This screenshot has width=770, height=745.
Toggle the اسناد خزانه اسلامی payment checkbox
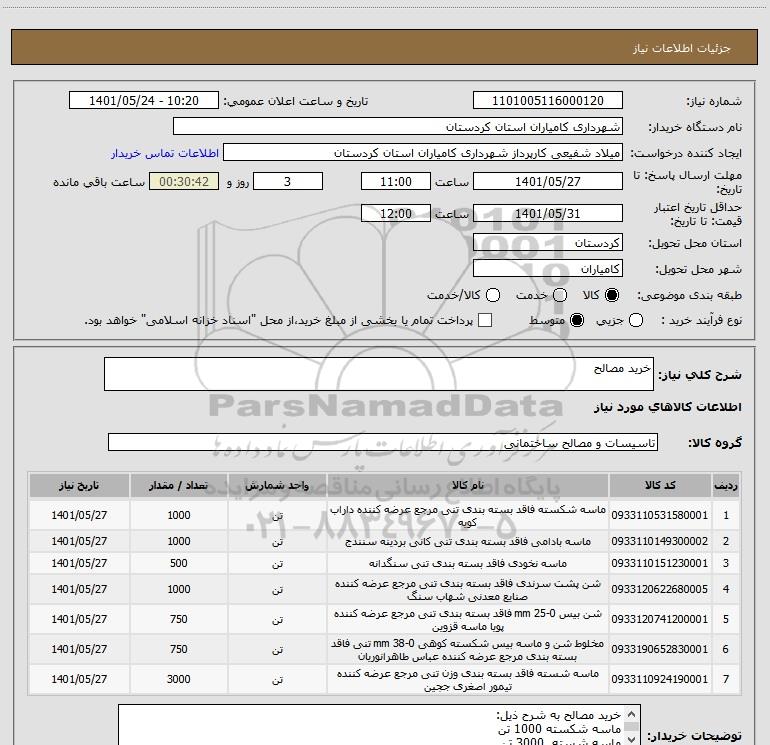pyautogui.click(x=485, y=320)
